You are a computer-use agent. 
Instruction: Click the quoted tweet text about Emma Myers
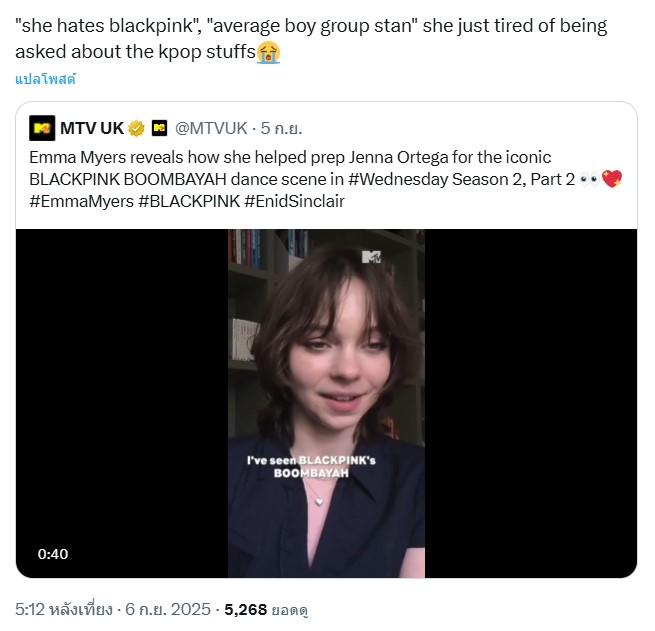[x=326, y=179]
